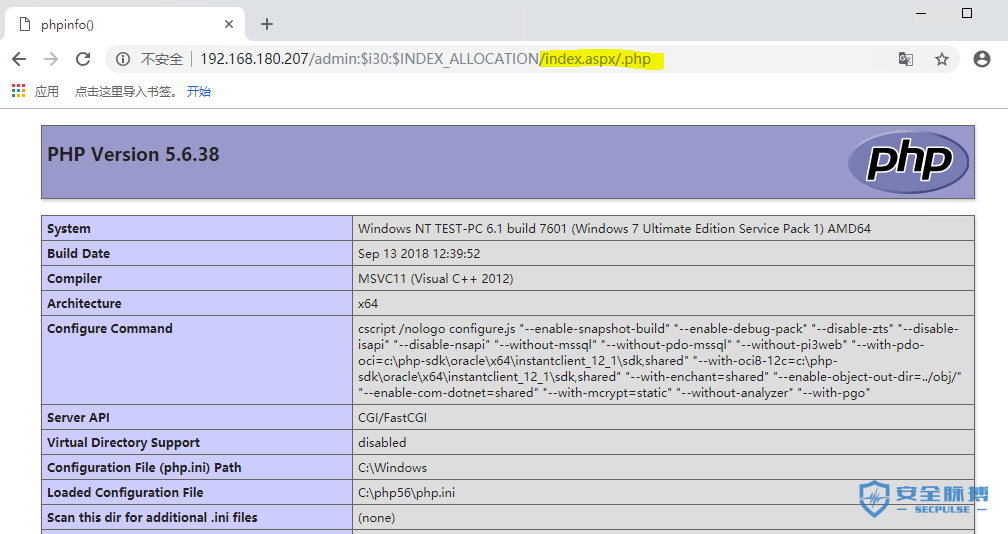Select the PHP Version 5.6.38 heading
This screenshot has width=1008, height=534.
pos(133,154)
